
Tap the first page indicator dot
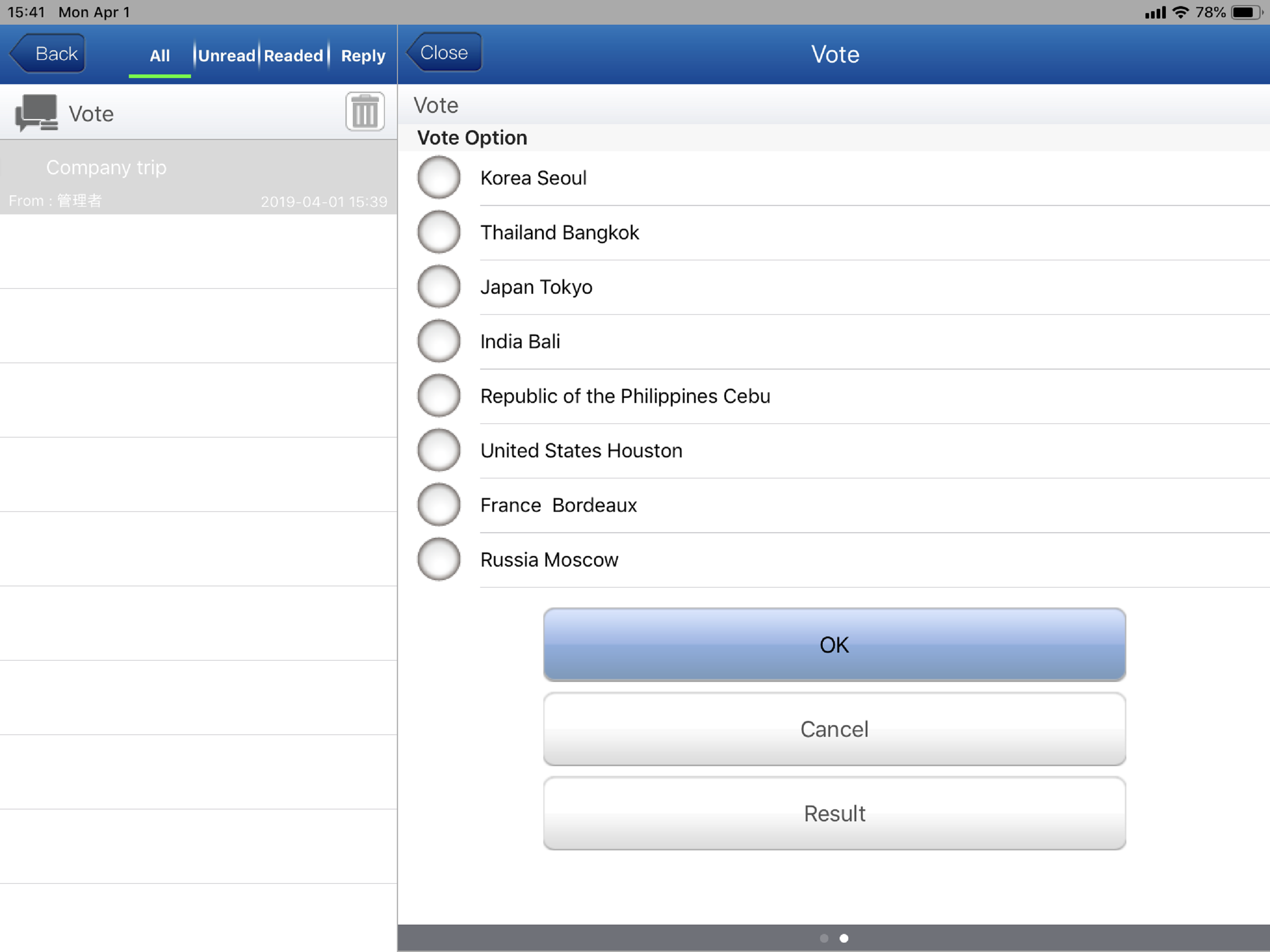click(x=824, y=938)
